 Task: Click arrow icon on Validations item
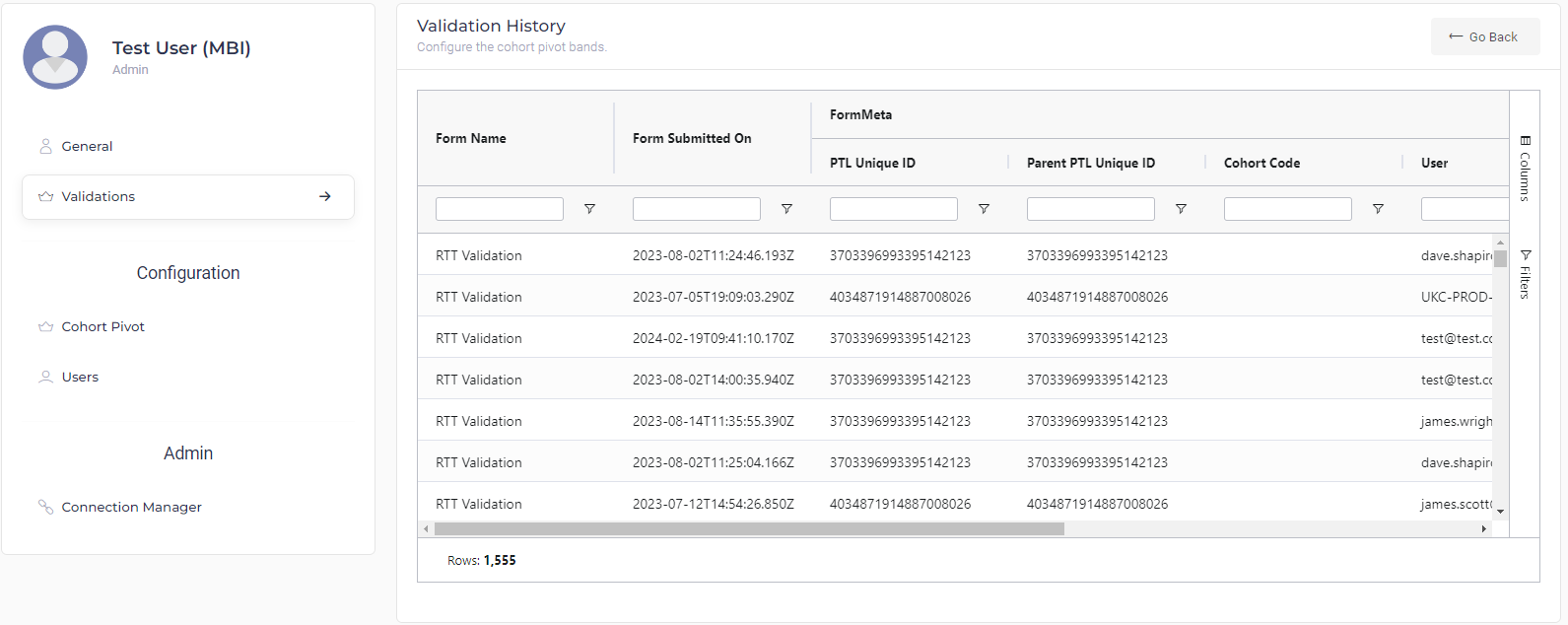325,196
